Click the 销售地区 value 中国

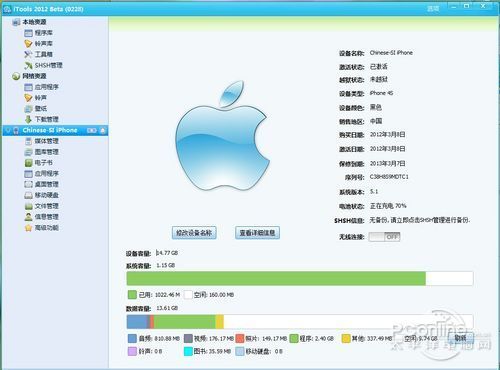point(376,121)
